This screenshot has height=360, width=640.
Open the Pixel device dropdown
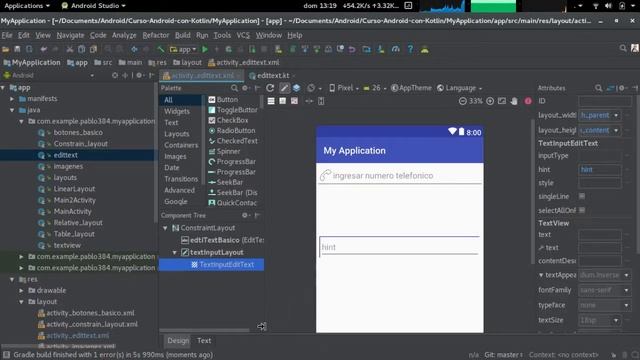[x=344, y=88]
